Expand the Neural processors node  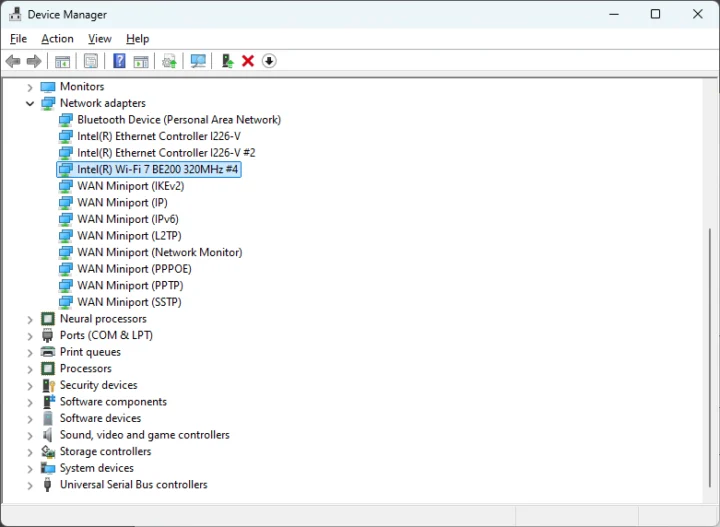tap(30, 320)
